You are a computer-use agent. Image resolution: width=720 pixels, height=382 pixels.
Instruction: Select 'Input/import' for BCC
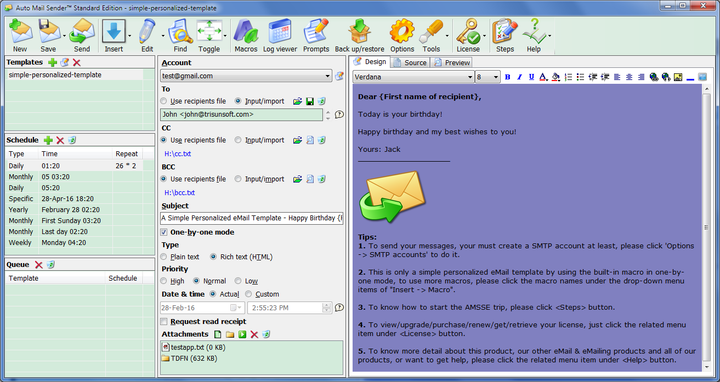click(259, 179)
